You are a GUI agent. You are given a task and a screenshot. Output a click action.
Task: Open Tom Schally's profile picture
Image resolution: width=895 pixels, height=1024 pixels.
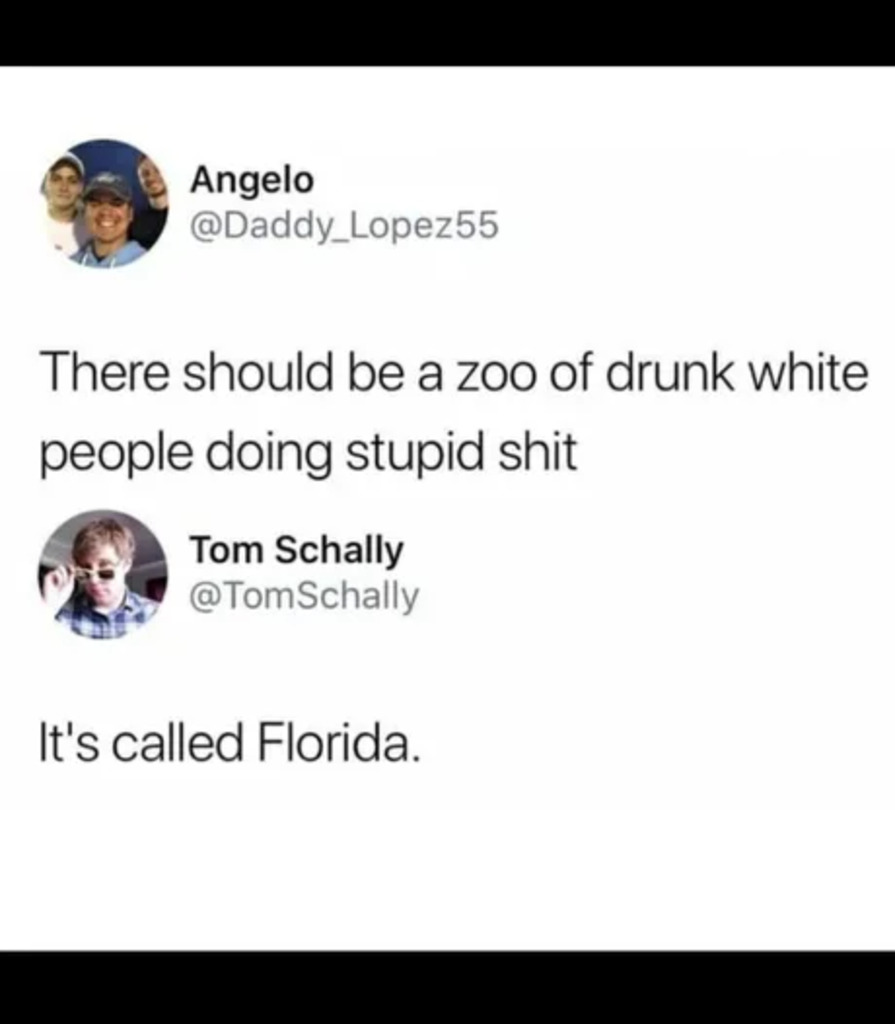tap(103, 574)
